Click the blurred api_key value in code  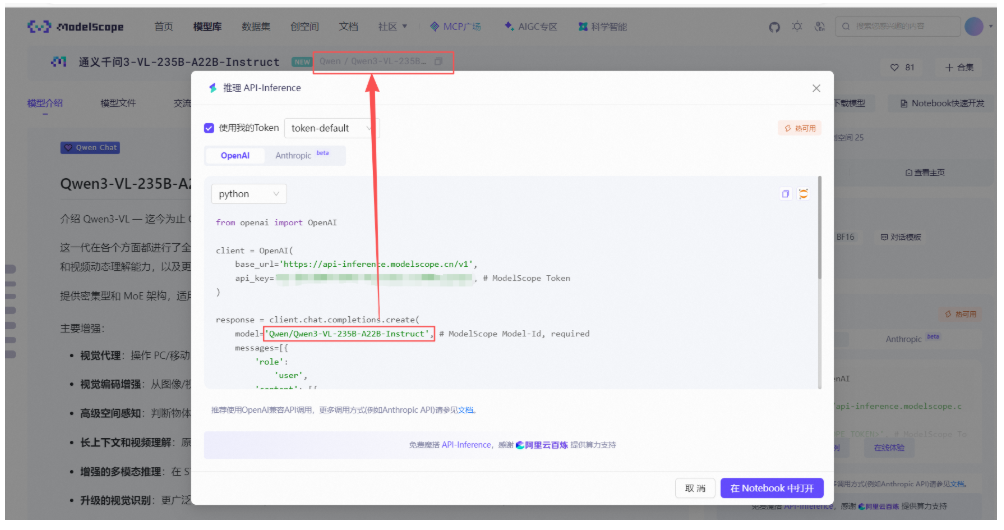pyautogui.click(x=375, y=278)
